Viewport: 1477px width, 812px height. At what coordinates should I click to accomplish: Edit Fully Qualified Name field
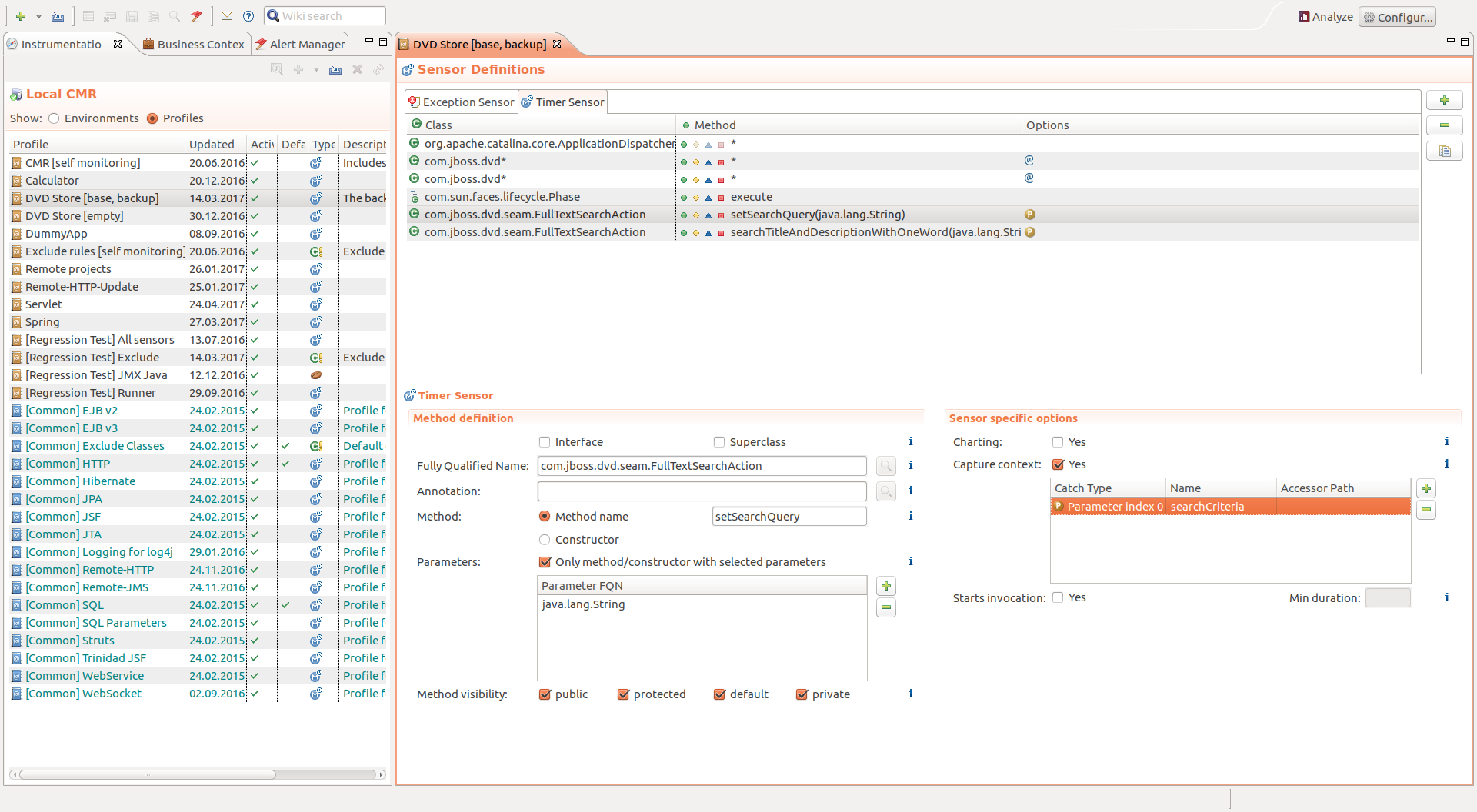click(x=702, y=466)
